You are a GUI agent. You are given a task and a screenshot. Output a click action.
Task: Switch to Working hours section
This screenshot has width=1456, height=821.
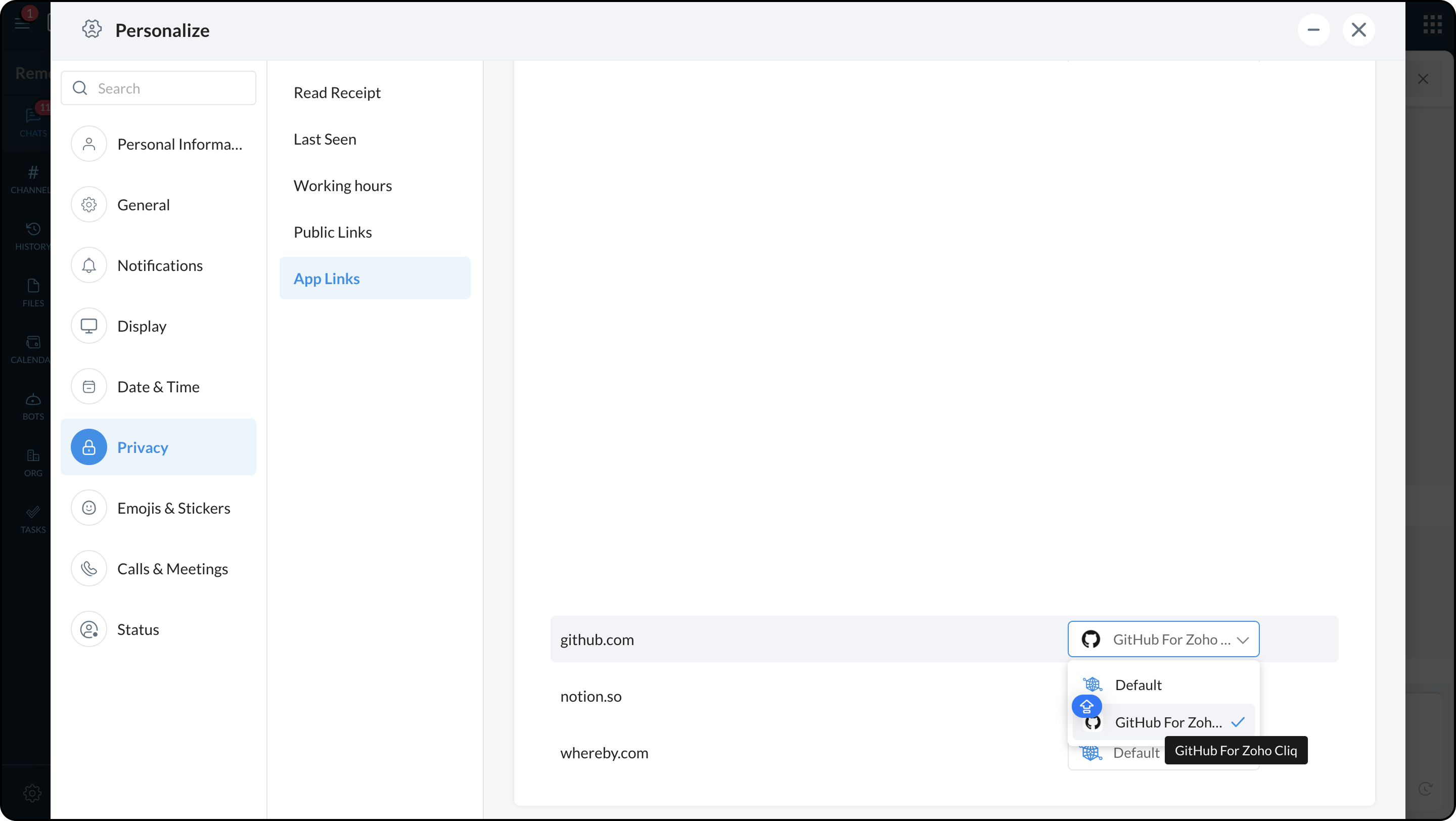click(x=343, y=186)
